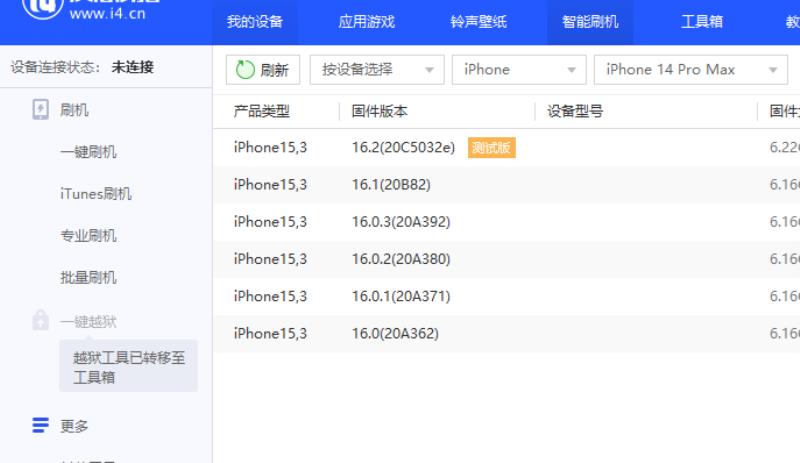This screenshot has height=463, width=800.
Task: Click the 测试版 orange badge
Action: point(491,148)
